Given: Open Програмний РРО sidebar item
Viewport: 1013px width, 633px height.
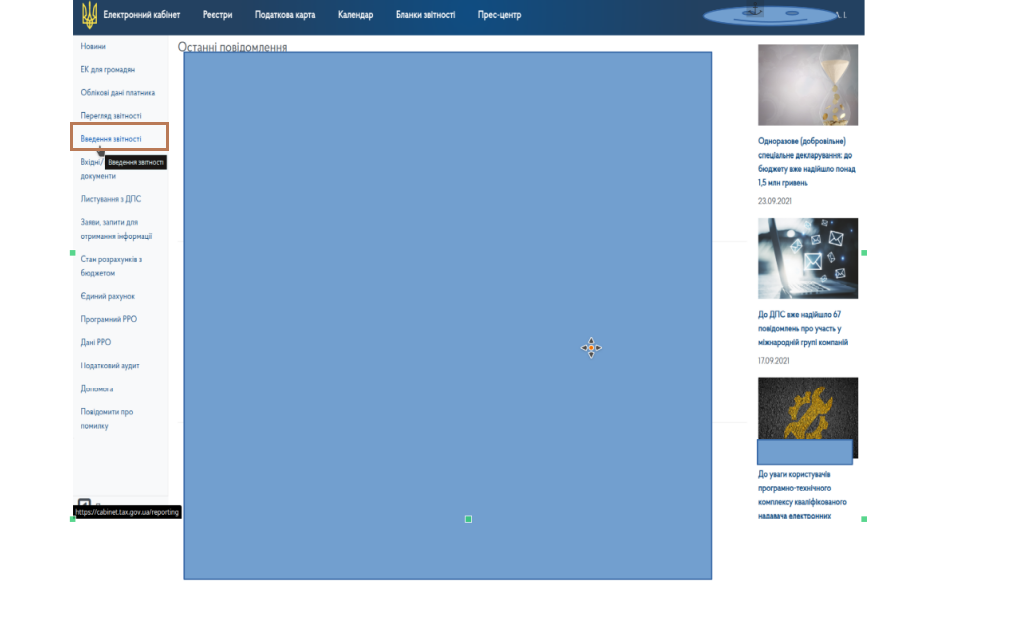Looking at the screenshot, I should tap(109, 319).
